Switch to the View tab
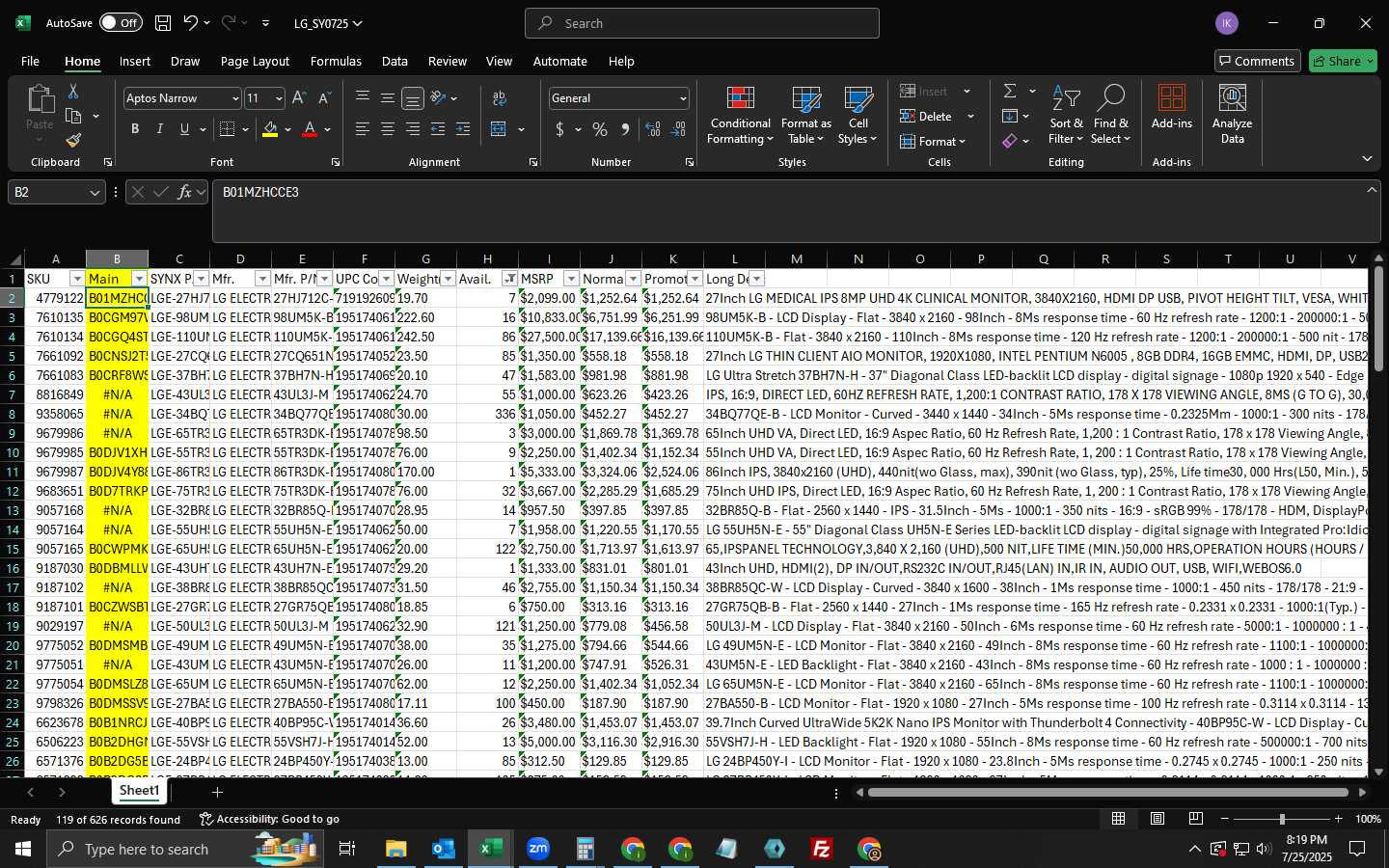The height and width of the screenshot is (868, 1389). point(499,61)
